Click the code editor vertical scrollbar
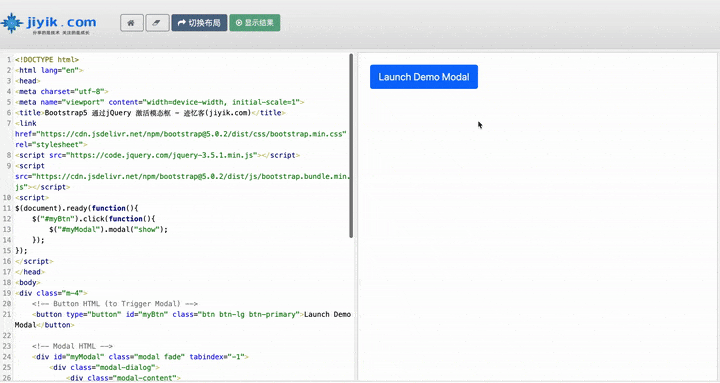The width and height of the screenshot is (720, 383). [x=351, y=146]
